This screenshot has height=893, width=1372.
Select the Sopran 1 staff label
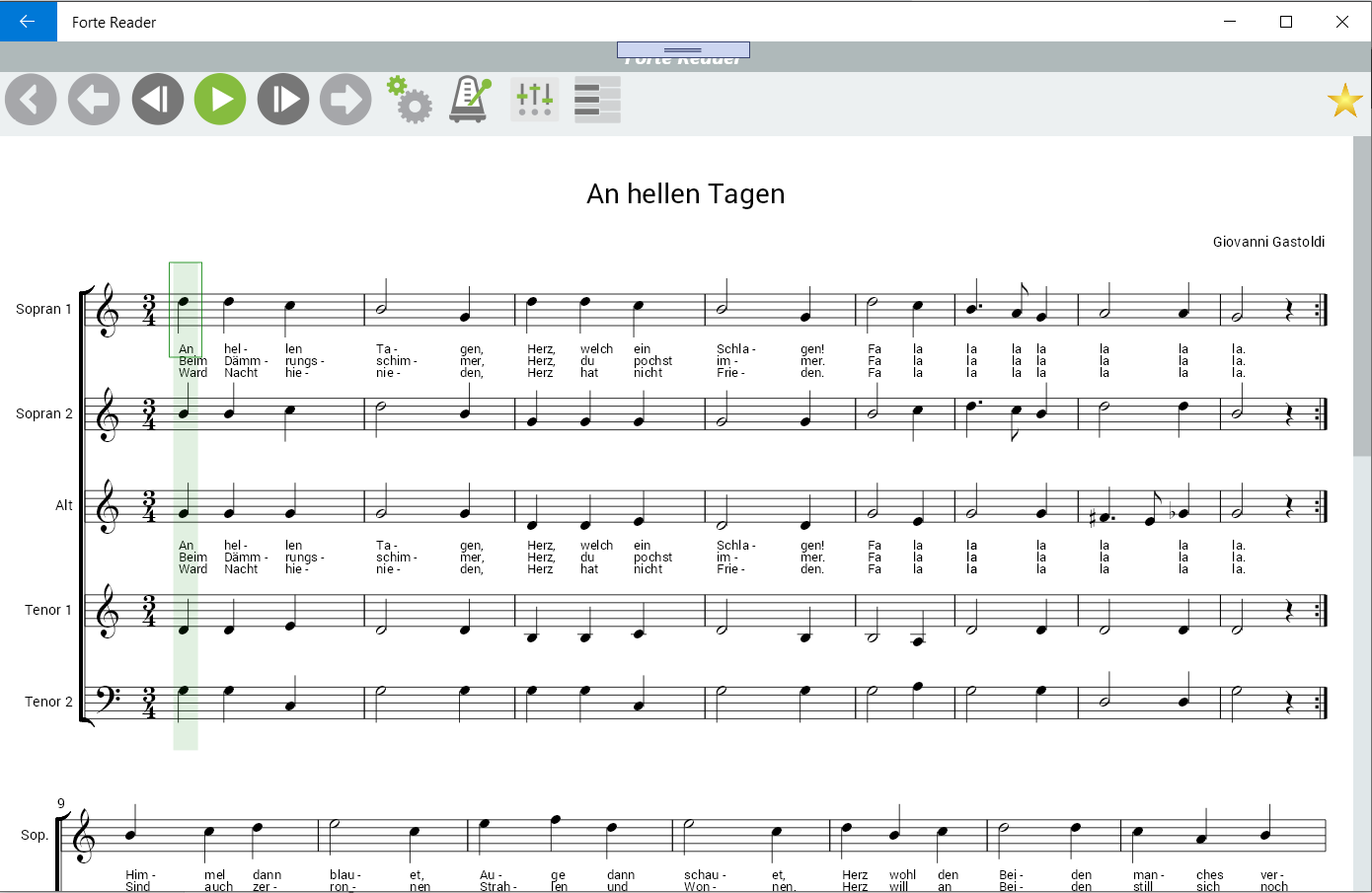pyautogui.click(x=43, y=309)
